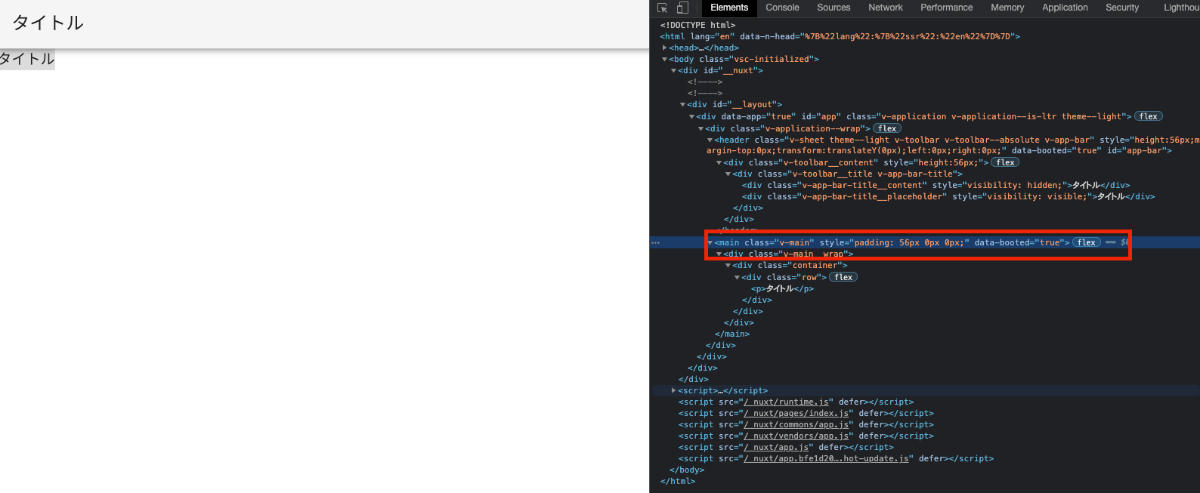Collapse the div id __nuxt node
Image resolution: width=1200 pixels, height=493 pixels.
pos(673,70)
